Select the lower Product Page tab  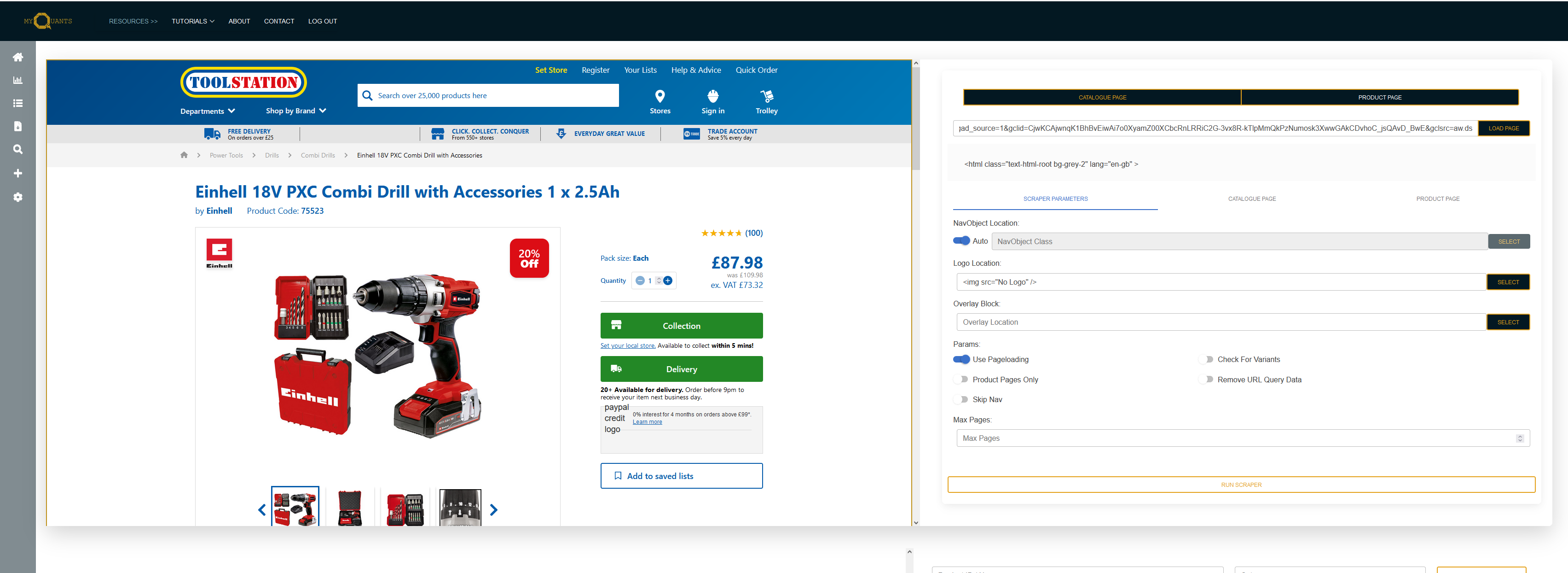coord(1437,199)
